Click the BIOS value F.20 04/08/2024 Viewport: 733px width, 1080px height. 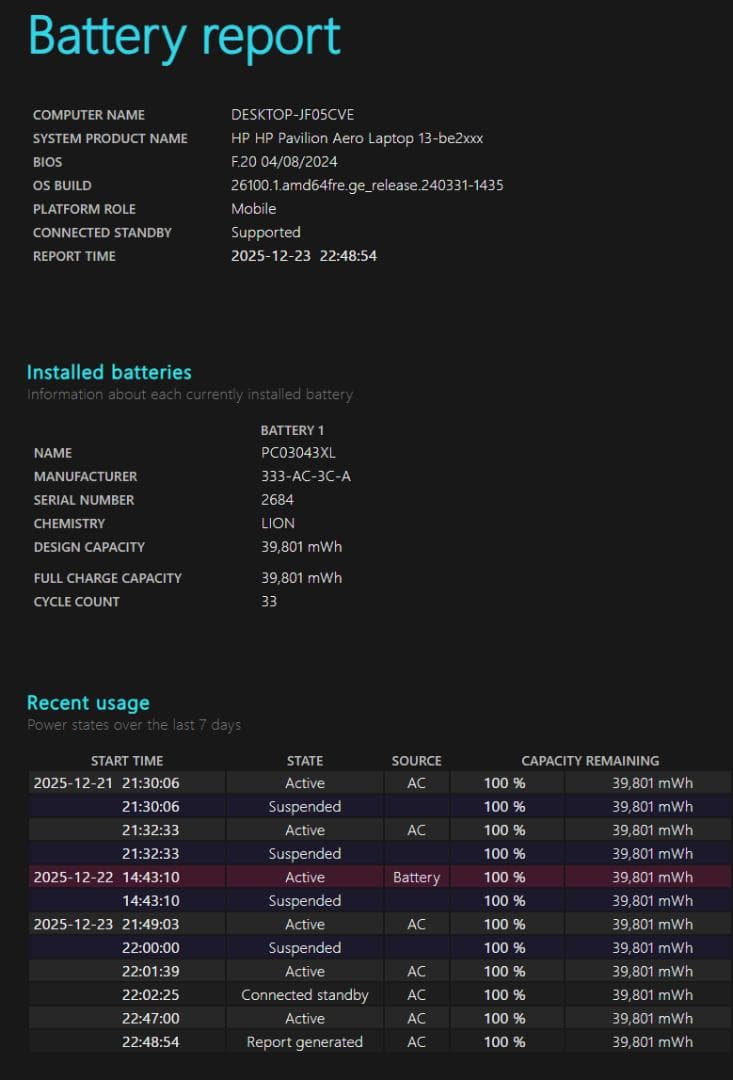click(x=284, y=162)
